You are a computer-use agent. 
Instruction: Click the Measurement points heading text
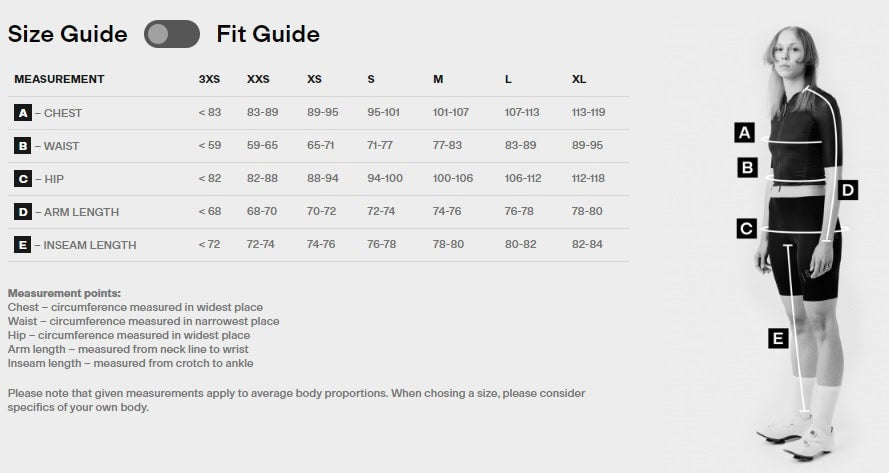tap(64, 293)
